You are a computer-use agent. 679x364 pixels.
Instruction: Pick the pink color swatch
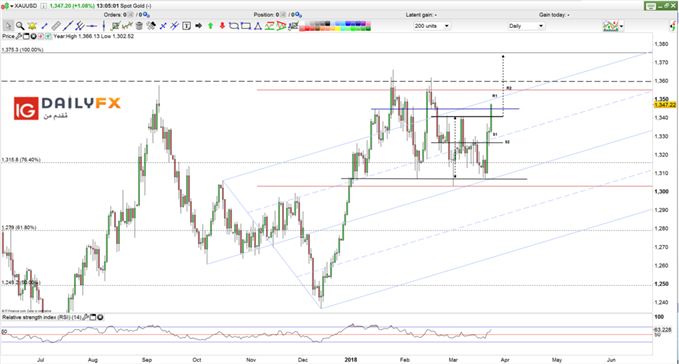[369, 24]
